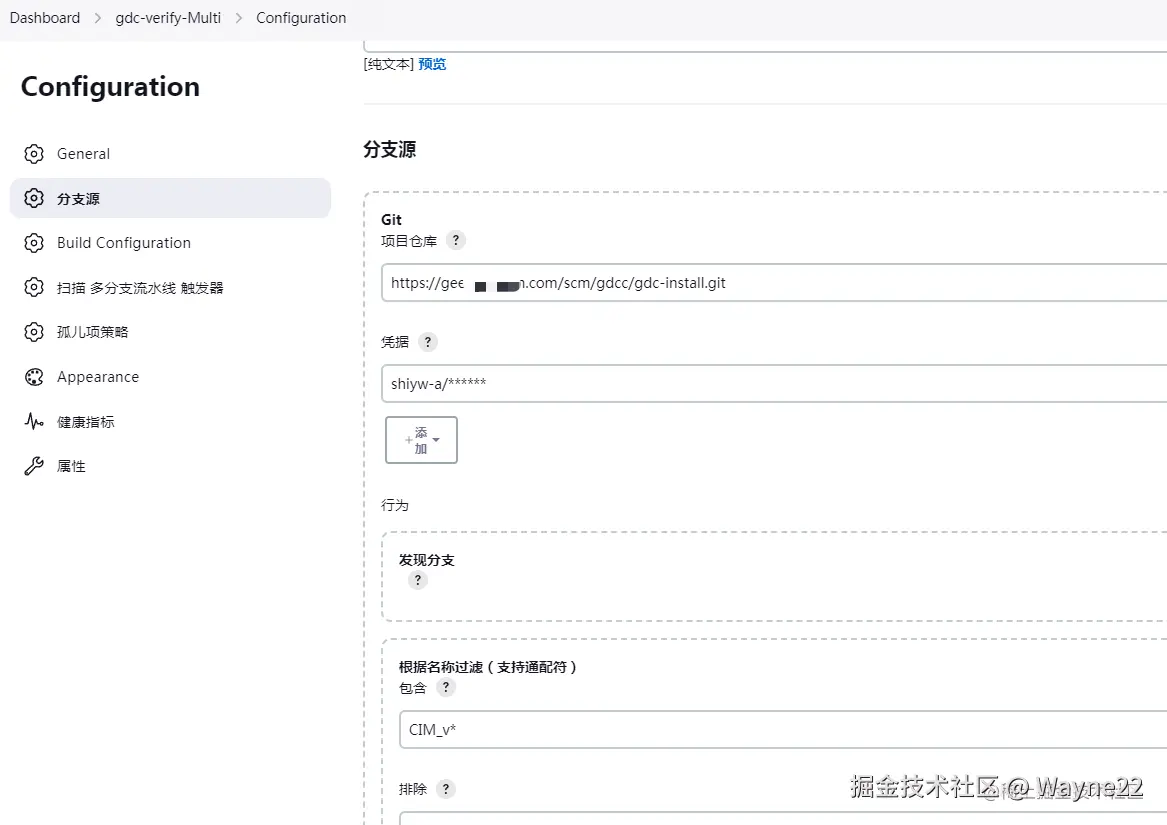The image size is (1167, 825).
Task: Open 扫描 多分支流水线 触发器 section
Action: point(140,288)
